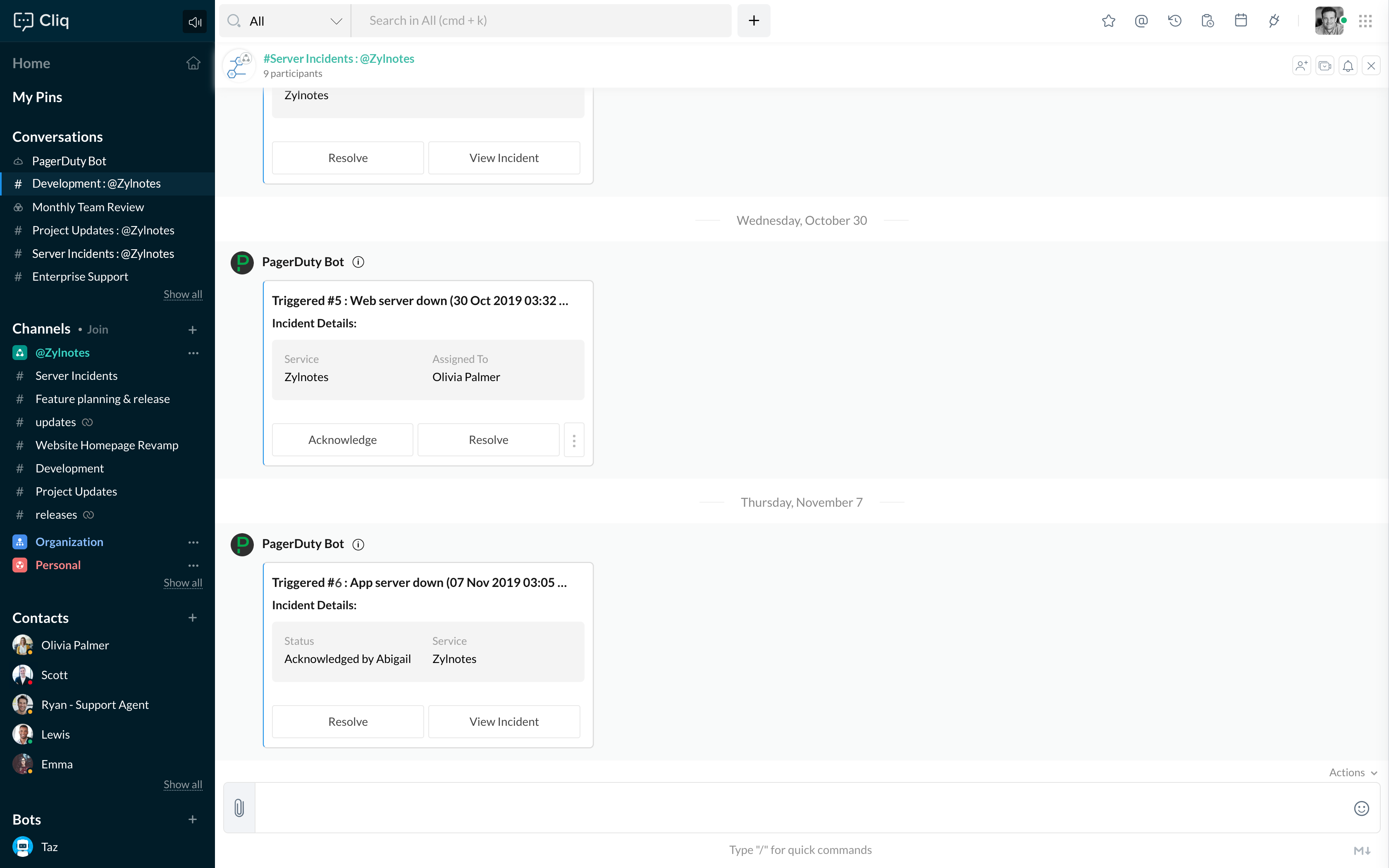Open the emoji picker smiley
The image size is (1389, 868).
pyautogui.click(x=1361, y=808)
